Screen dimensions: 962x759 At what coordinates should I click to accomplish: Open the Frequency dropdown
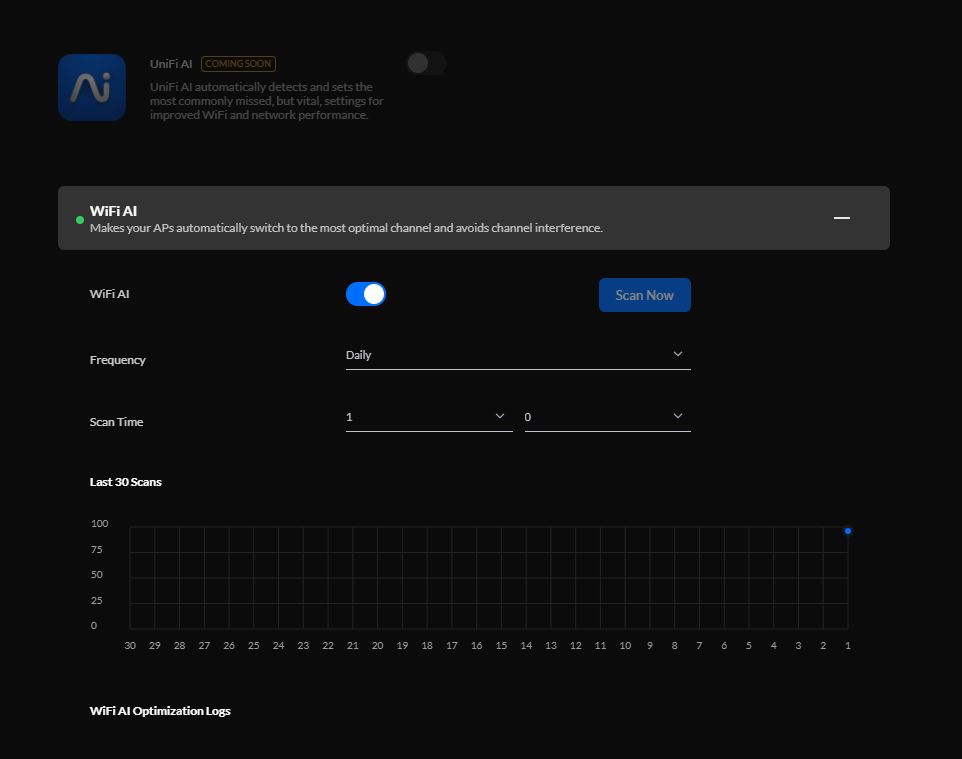[x=518, y=355]
